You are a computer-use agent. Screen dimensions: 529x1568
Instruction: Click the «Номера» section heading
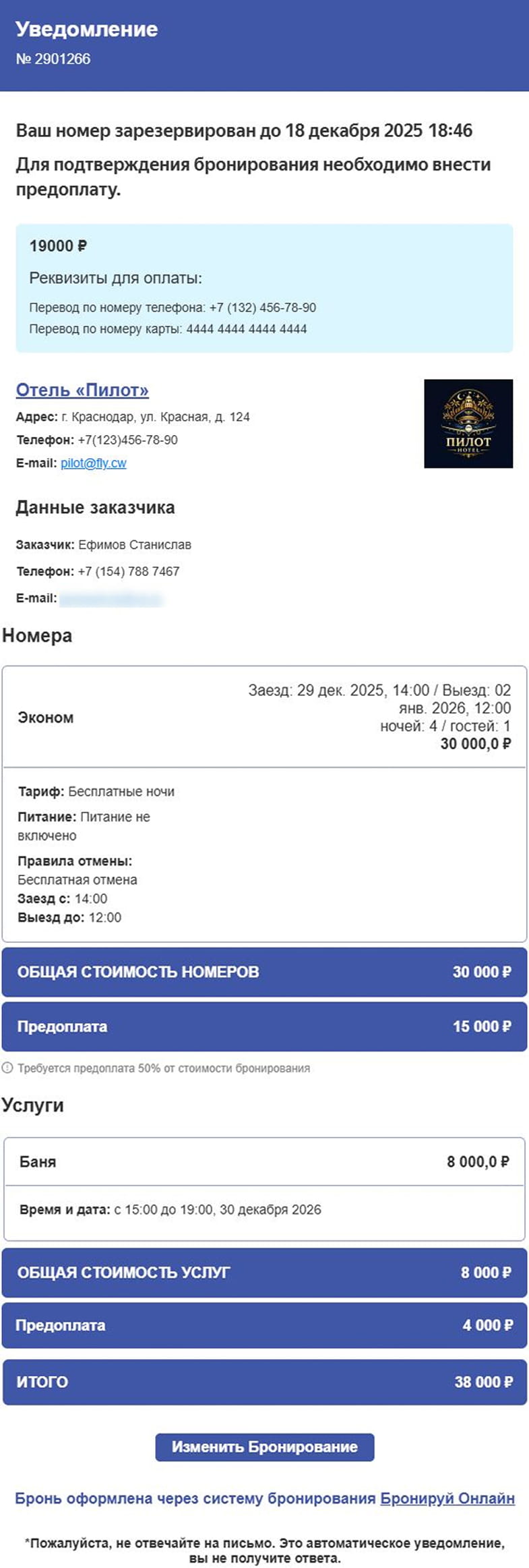[37, 635]
